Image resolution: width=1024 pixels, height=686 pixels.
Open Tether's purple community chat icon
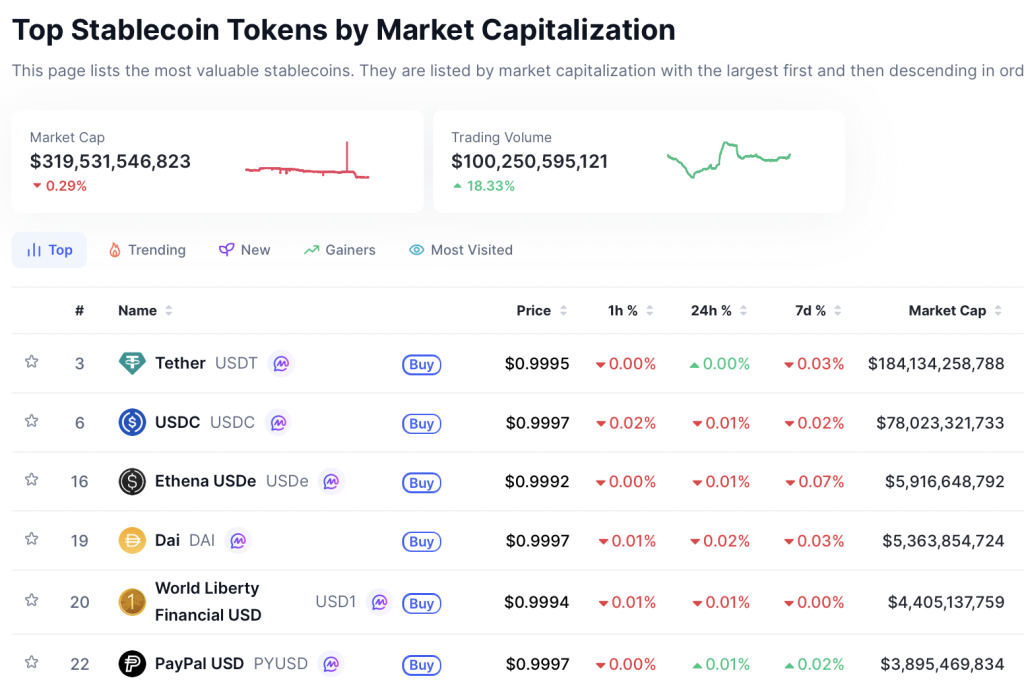click(x=281, y=363)
